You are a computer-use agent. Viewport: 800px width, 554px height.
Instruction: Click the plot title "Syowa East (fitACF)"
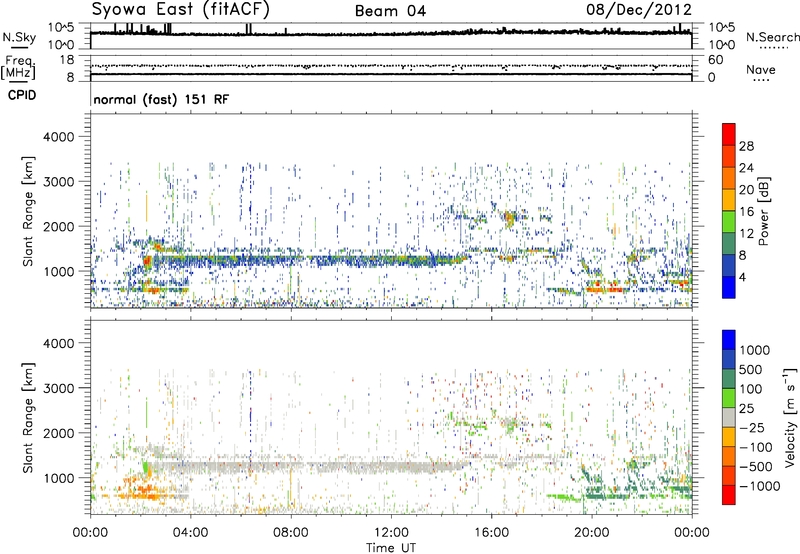180,10
